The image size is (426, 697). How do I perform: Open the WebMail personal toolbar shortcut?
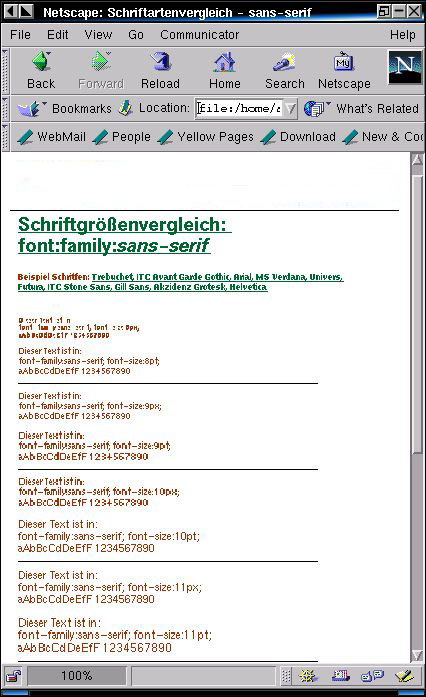[x=52, y=136]
